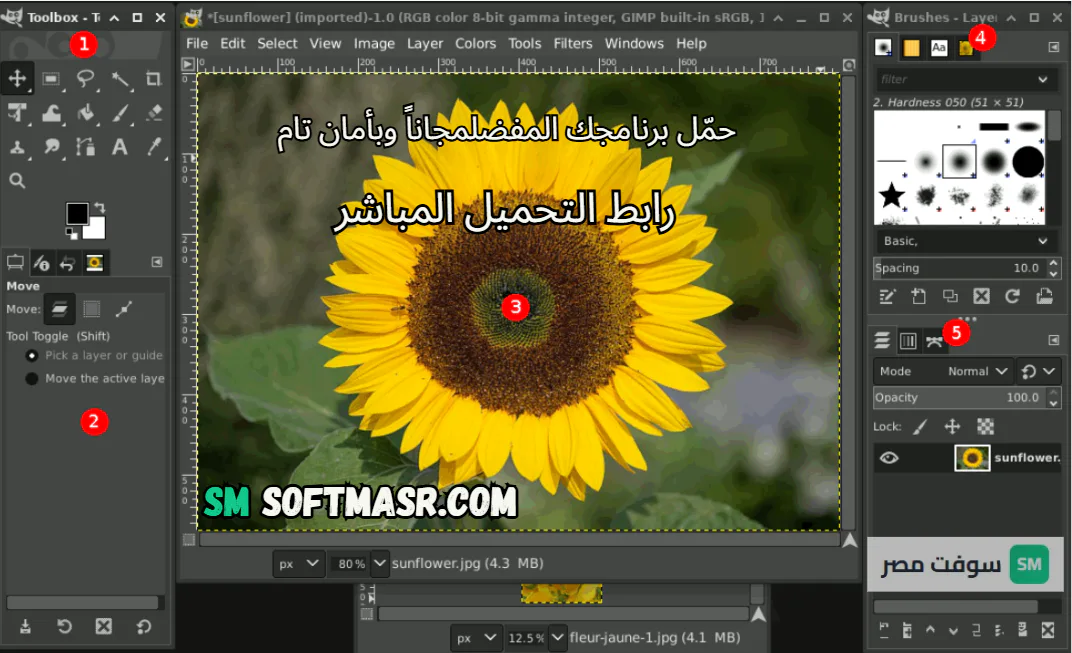1072x653 pixels.
Task: Select the star brush thumbnail
Action: point(891,196)
